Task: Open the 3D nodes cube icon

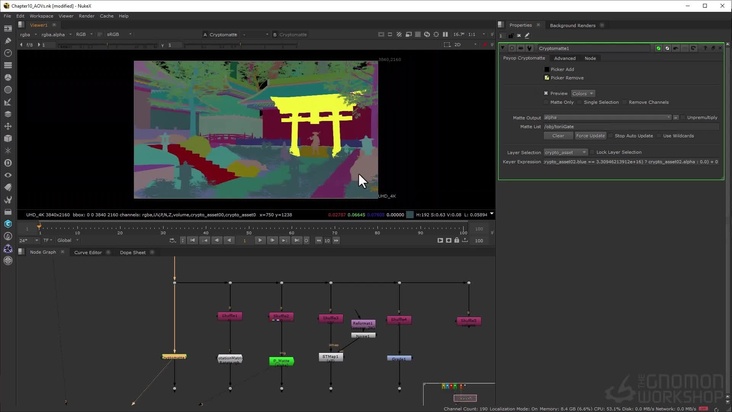Action: (8, 138)
